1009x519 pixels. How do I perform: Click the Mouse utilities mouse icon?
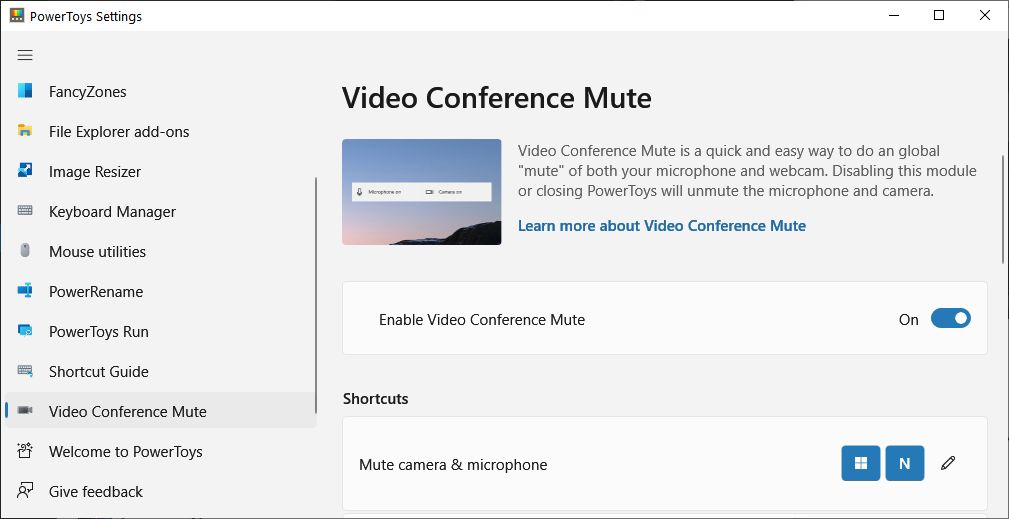pos(26,252)
